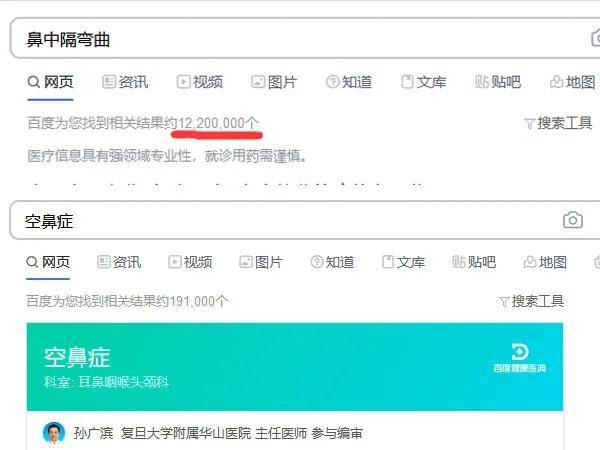
Task: Open 知道 tab under 空鼻症 search
Action: coord(332,262)
